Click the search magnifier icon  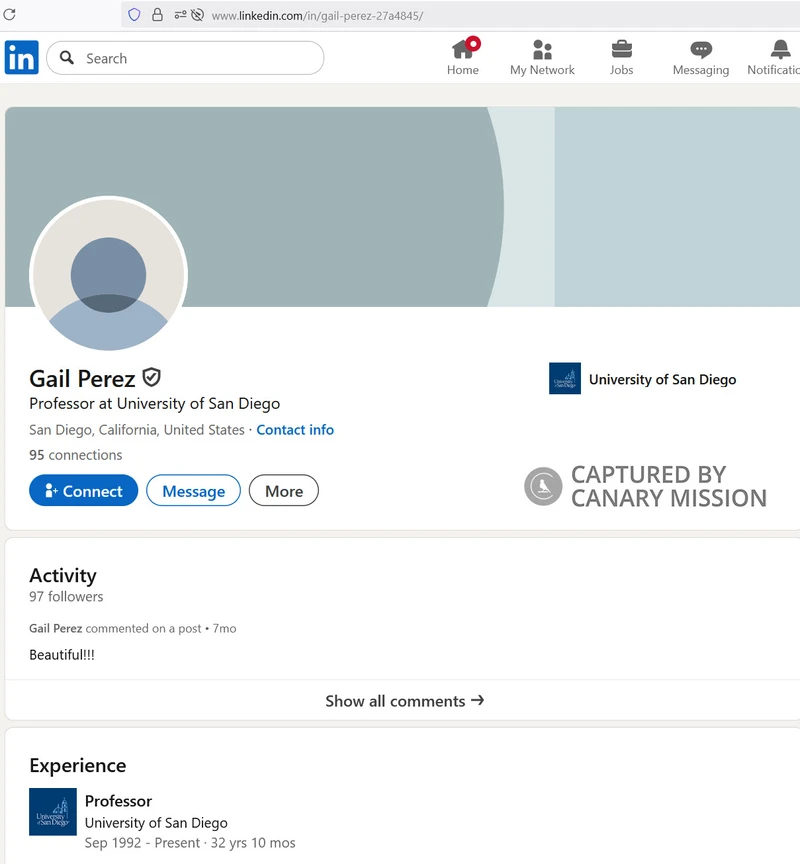pyautogui.click(x=67, y=57)
